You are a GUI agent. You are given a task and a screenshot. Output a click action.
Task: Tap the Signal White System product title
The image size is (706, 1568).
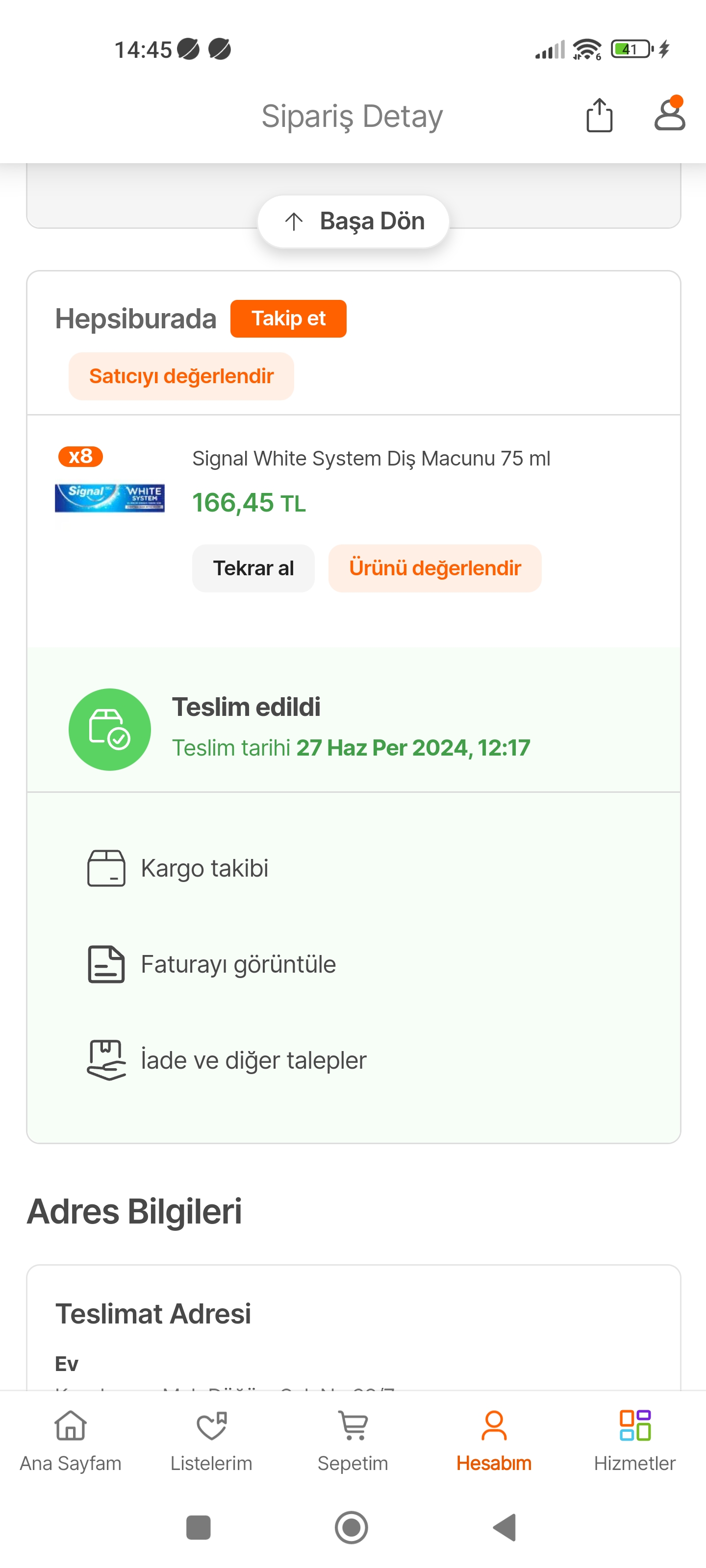tap(371, 458)
